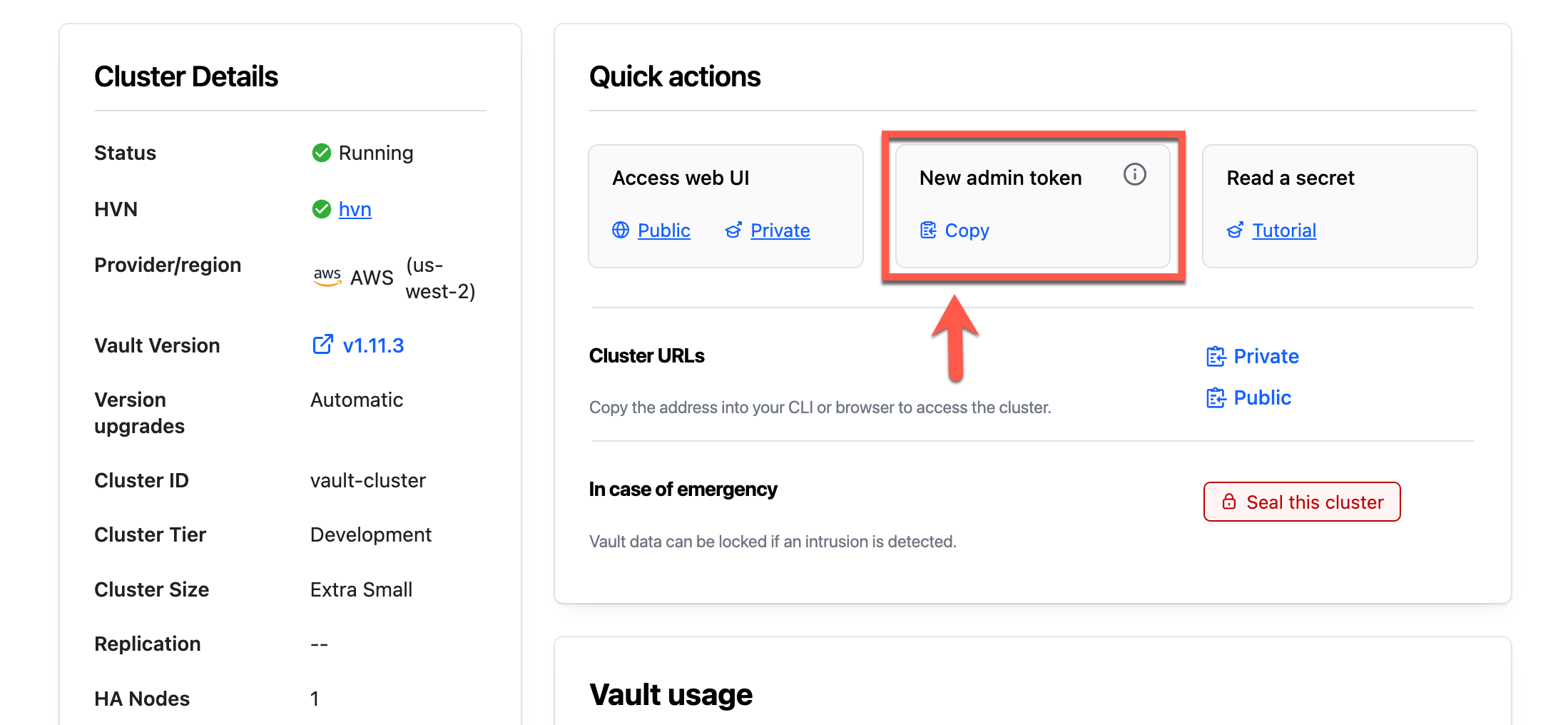
Task: Open the Read a secret Tutorial
Action: coord(1283,230)
